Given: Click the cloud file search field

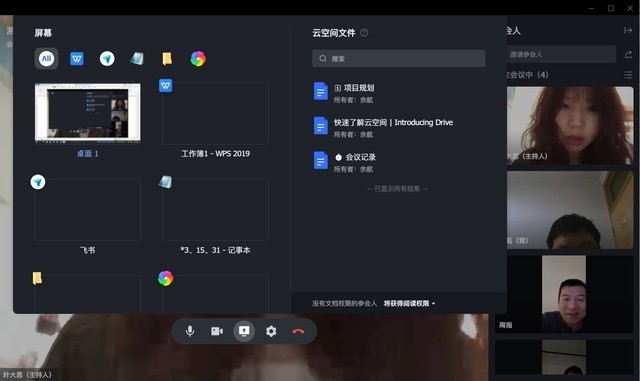Looking at the screenshot, I should 399,58.
